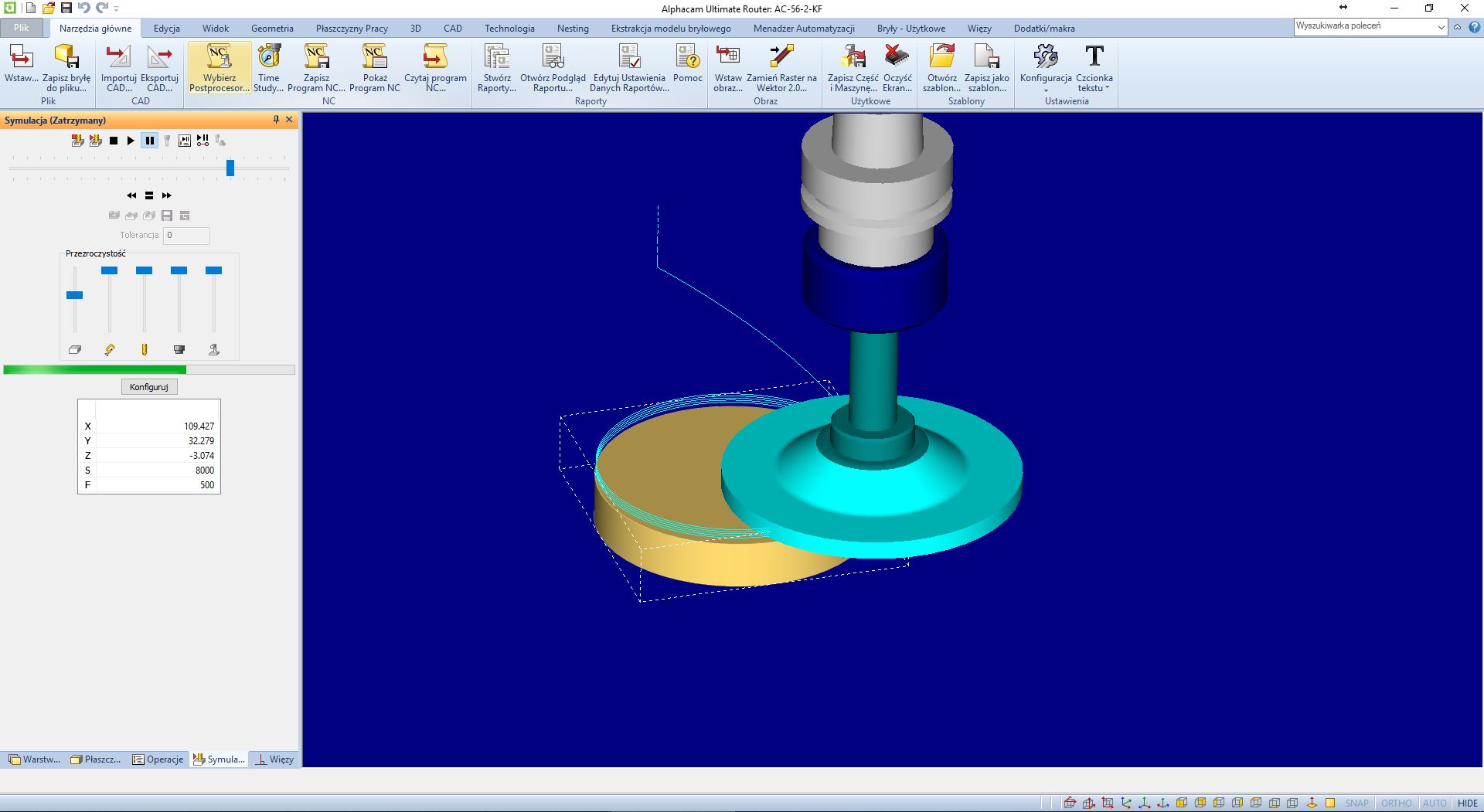The height and width of the screenshot is (812, 1484).
Task: Switch to the Więzy panel tab
Action: tap(275, 759)
